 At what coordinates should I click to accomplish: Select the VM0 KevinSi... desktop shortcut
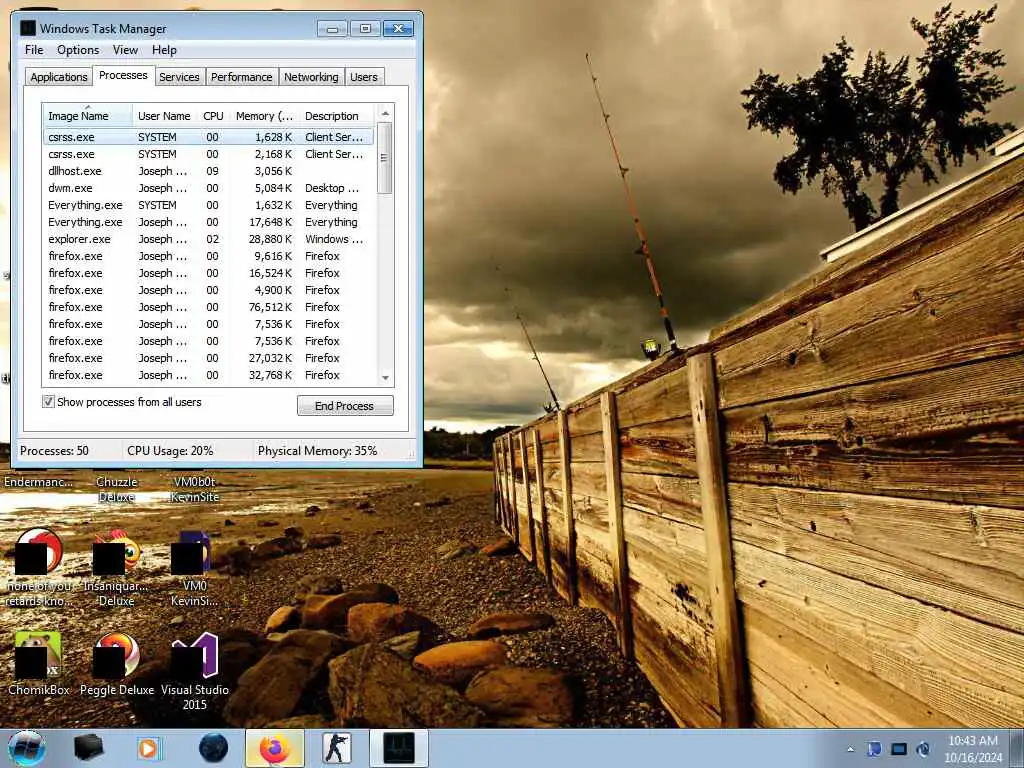(195, 568)
